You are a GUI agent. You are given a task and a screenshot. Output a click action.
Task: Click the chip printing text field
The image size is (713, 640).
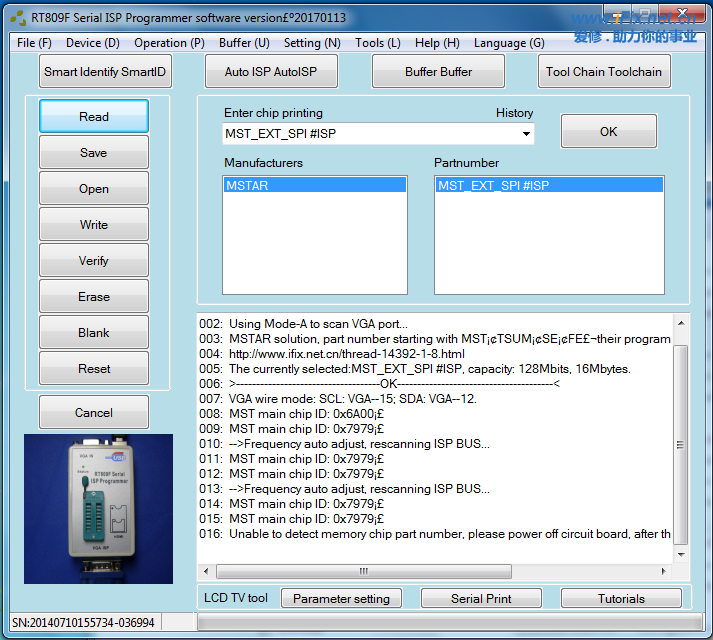[x=368, y=134]
